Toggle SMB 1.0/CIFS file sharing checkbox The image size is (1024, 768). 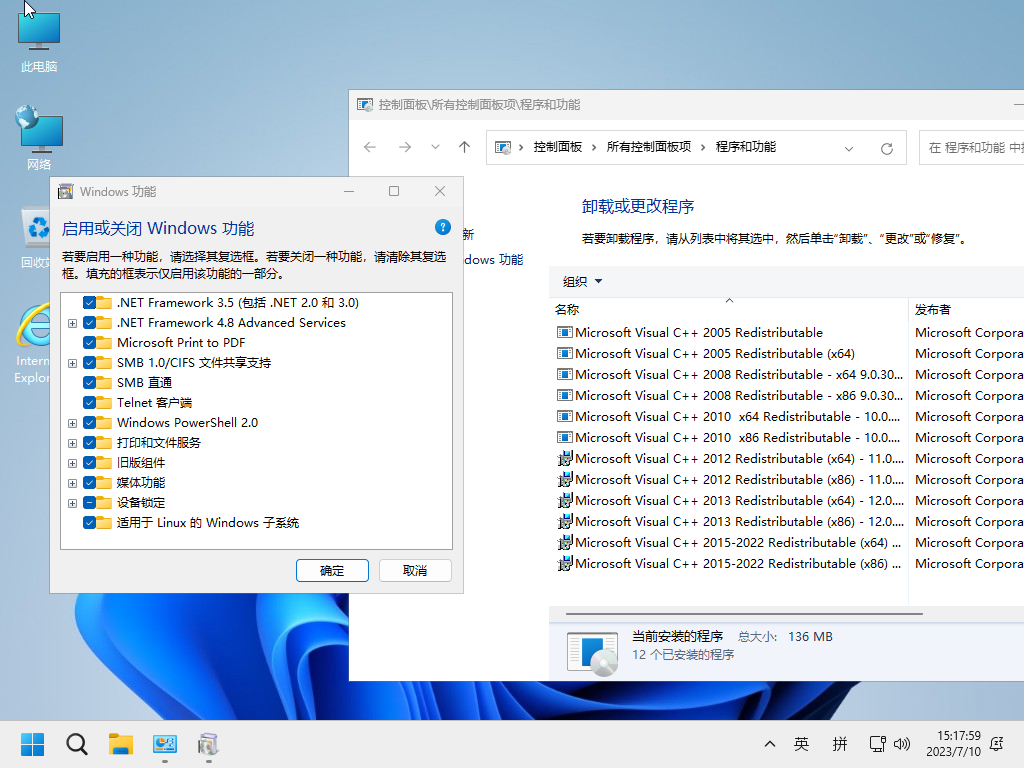click(x=89, y=362)
